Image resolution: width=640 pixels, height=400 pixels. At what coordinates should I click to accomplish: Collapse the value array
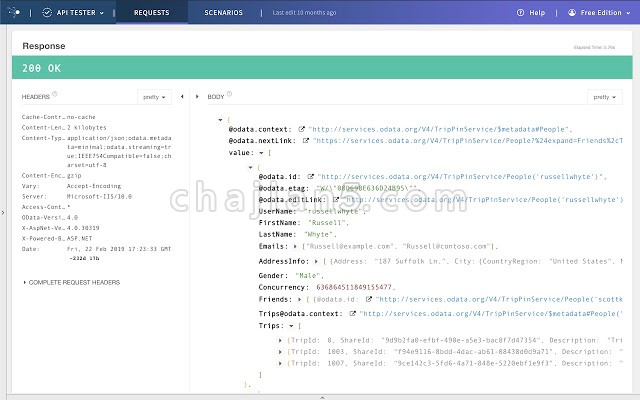[261, 153]
